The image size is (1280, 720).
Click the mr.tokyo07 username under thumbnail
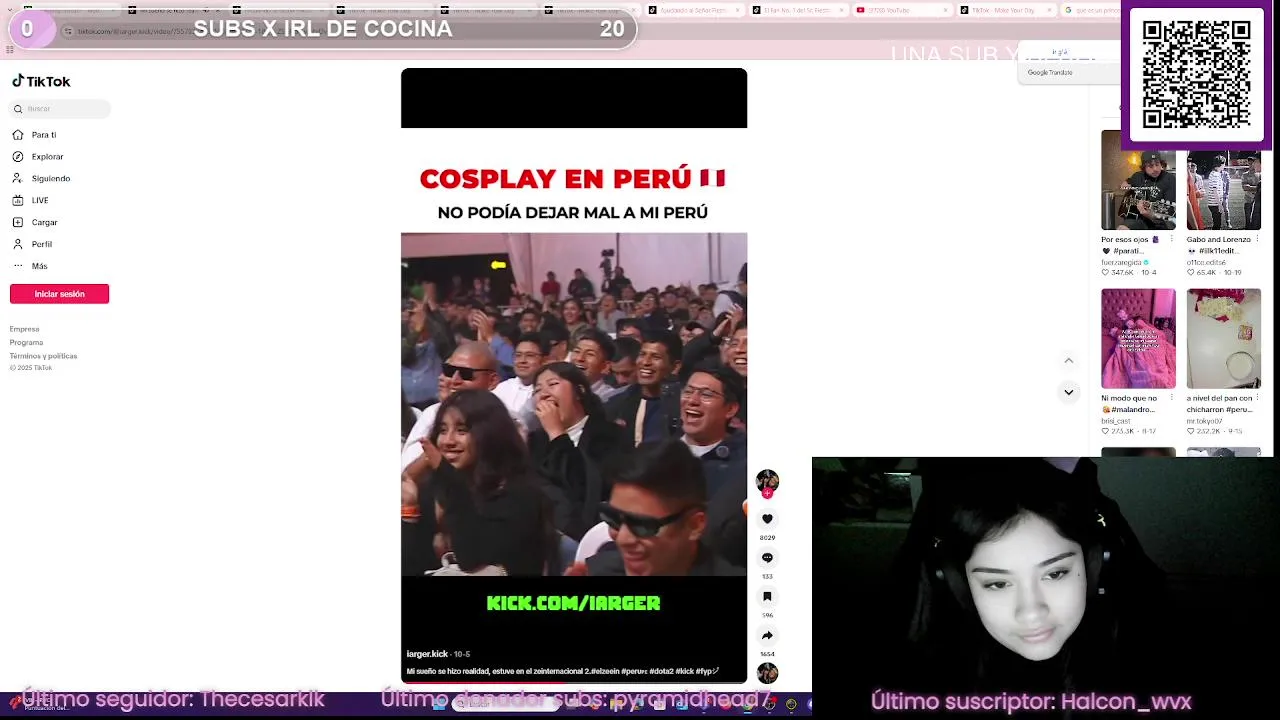pyautogui.click(x=1204, y=421)
